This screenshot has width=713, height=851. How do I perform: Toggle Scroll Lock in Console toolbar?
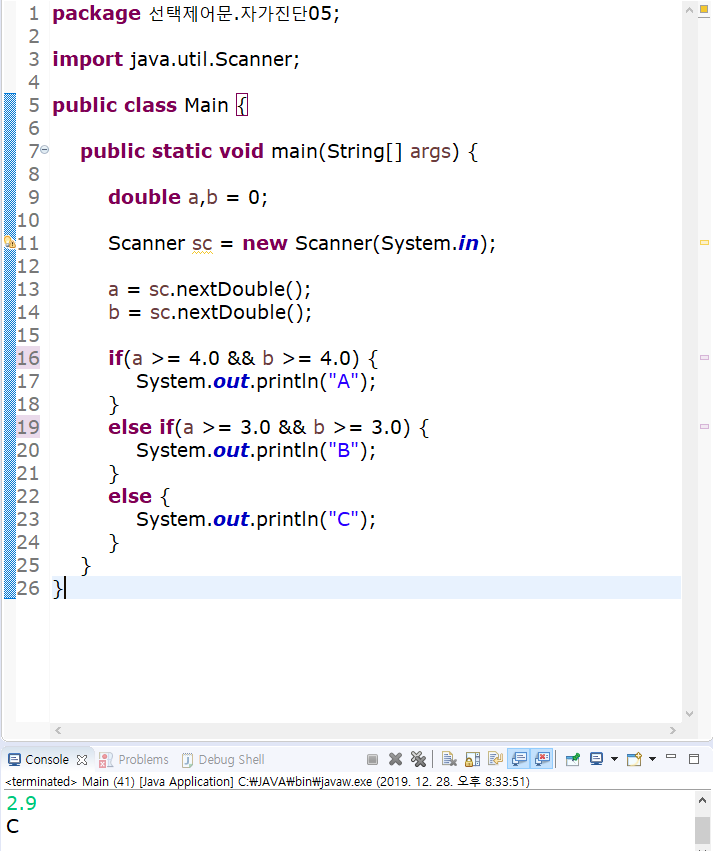[473, 759]
